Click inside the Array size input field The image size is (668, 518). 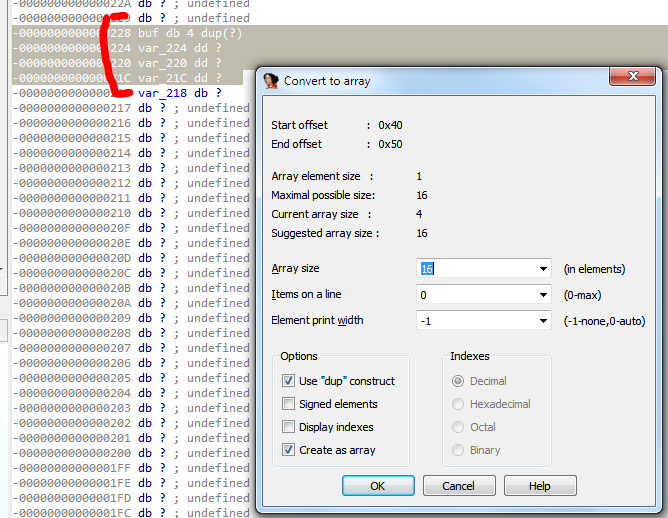tap(475, 269)
